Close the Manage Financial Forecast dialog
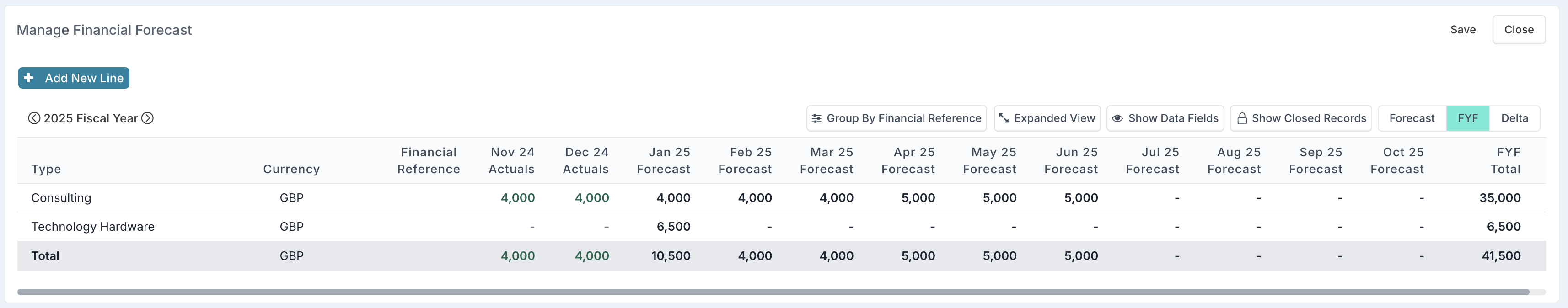Image resolution: width=1568 pixels, height=308 pixels. 1519,30
